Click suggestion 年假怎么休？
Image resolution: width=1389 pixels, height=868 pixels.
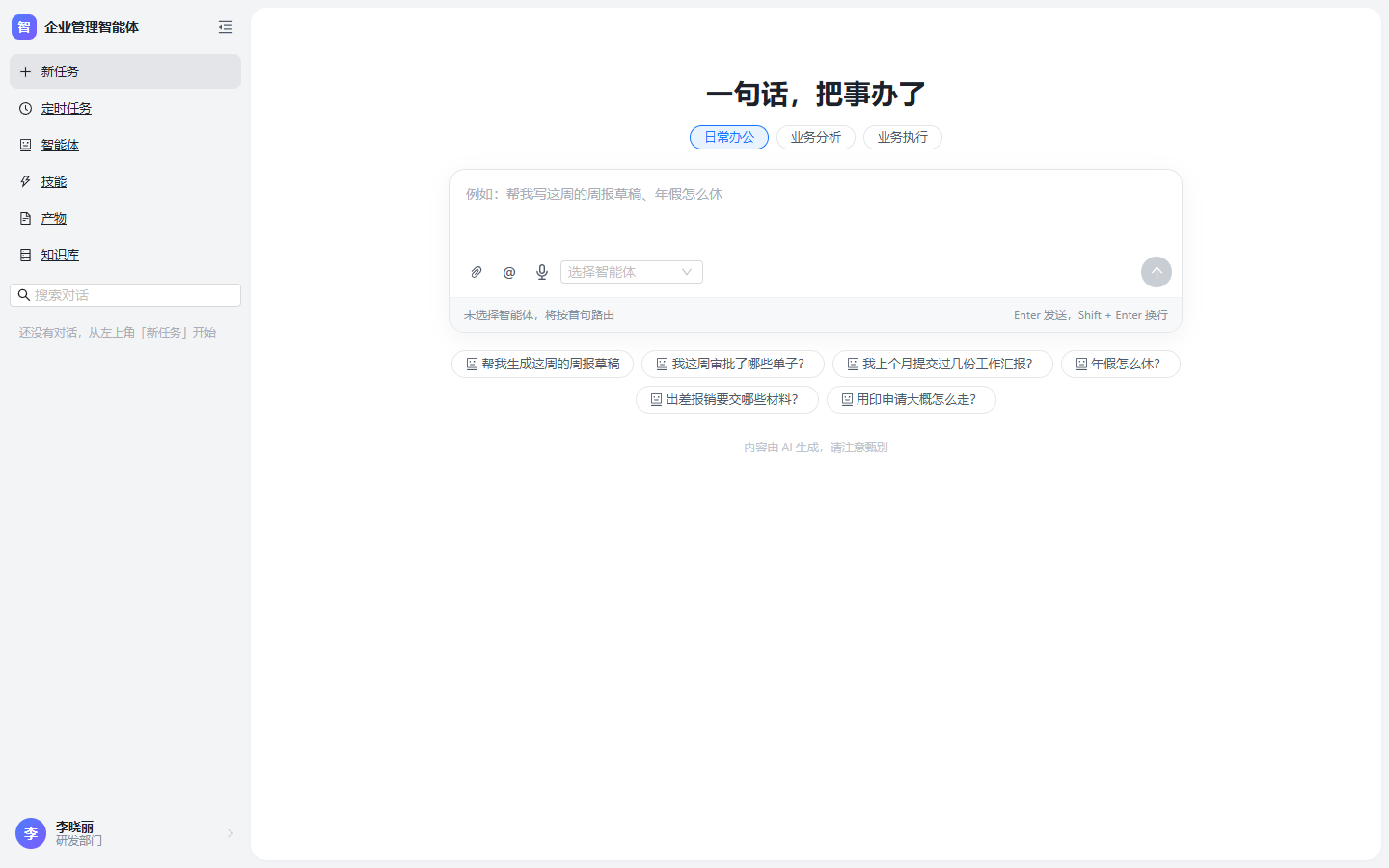(1121, 364)
